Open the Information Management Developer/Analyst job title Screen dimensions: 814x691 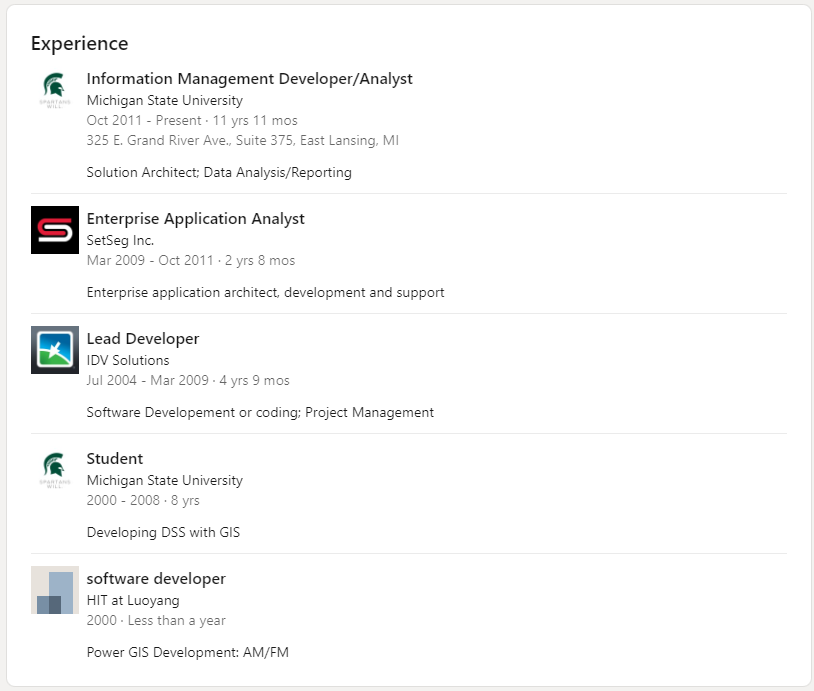click(x=249, y=79)
